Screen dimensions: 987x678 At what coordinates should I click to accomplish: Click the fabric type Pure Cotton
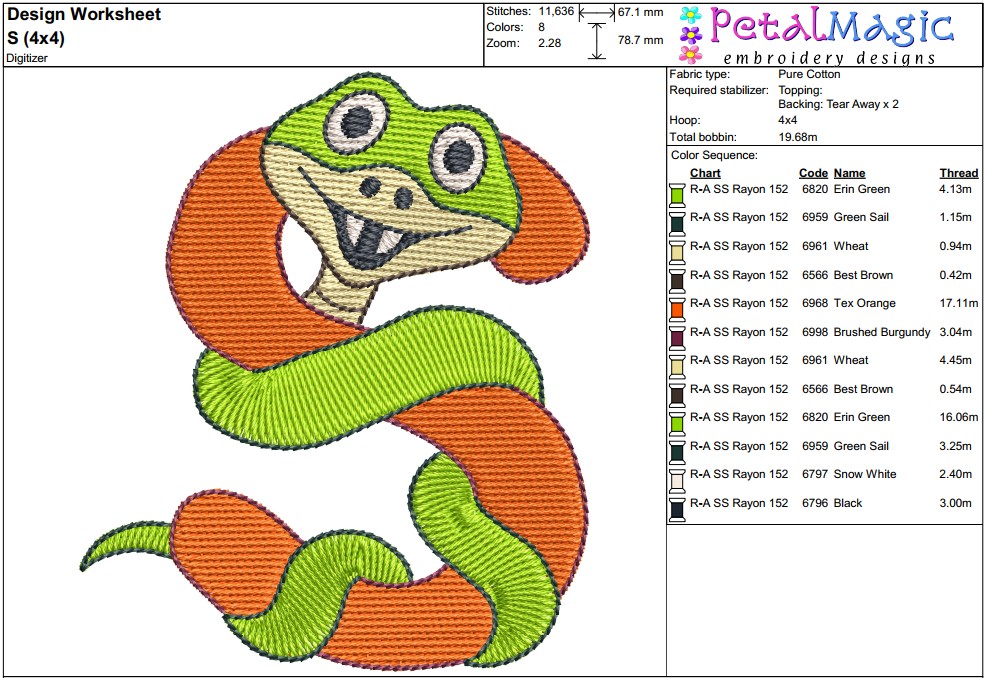[x=809, y=74]
